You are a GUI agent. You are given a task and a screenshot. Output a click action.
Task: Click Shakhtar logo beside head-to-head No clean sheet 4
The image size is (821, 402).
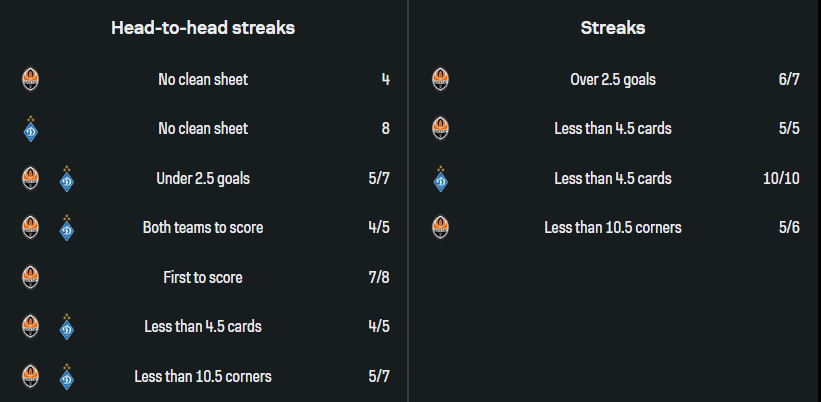tap(30, 79)
